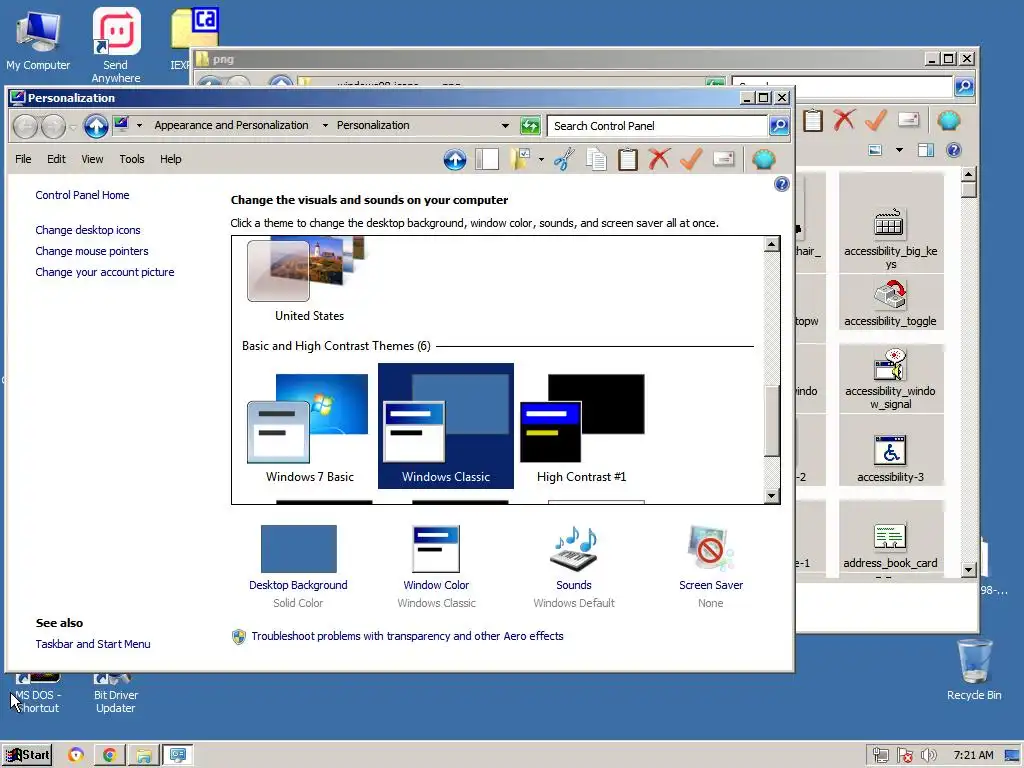Click the Screen Saver icon
The image size is (1024, 768).
pos(711,549)
